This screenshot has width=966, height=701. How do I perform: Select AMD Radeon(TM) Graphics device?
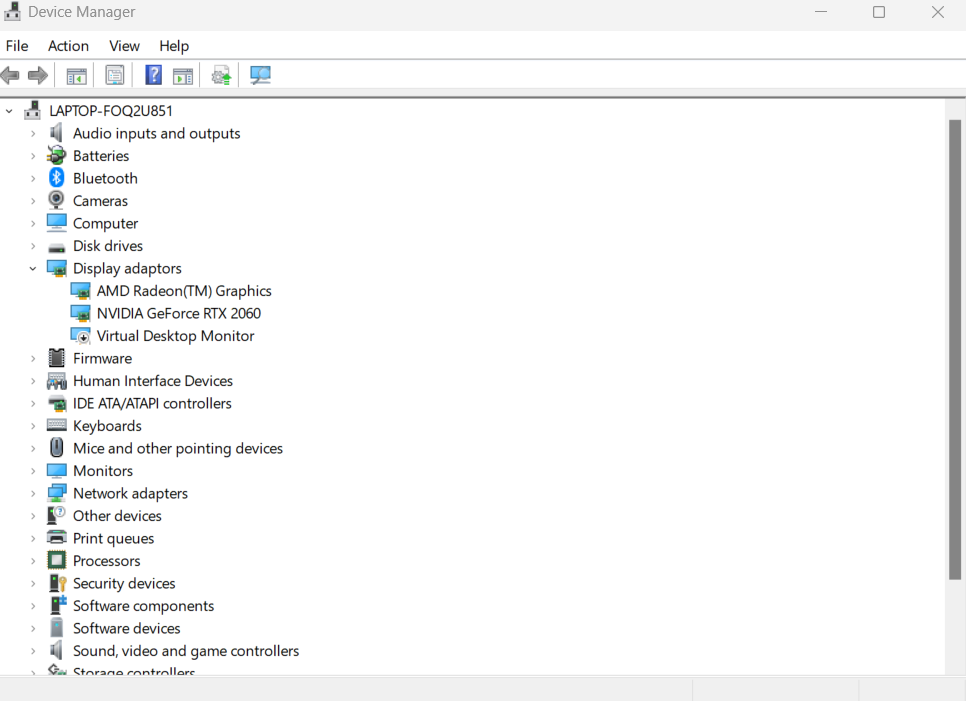[x=184, y=291]
